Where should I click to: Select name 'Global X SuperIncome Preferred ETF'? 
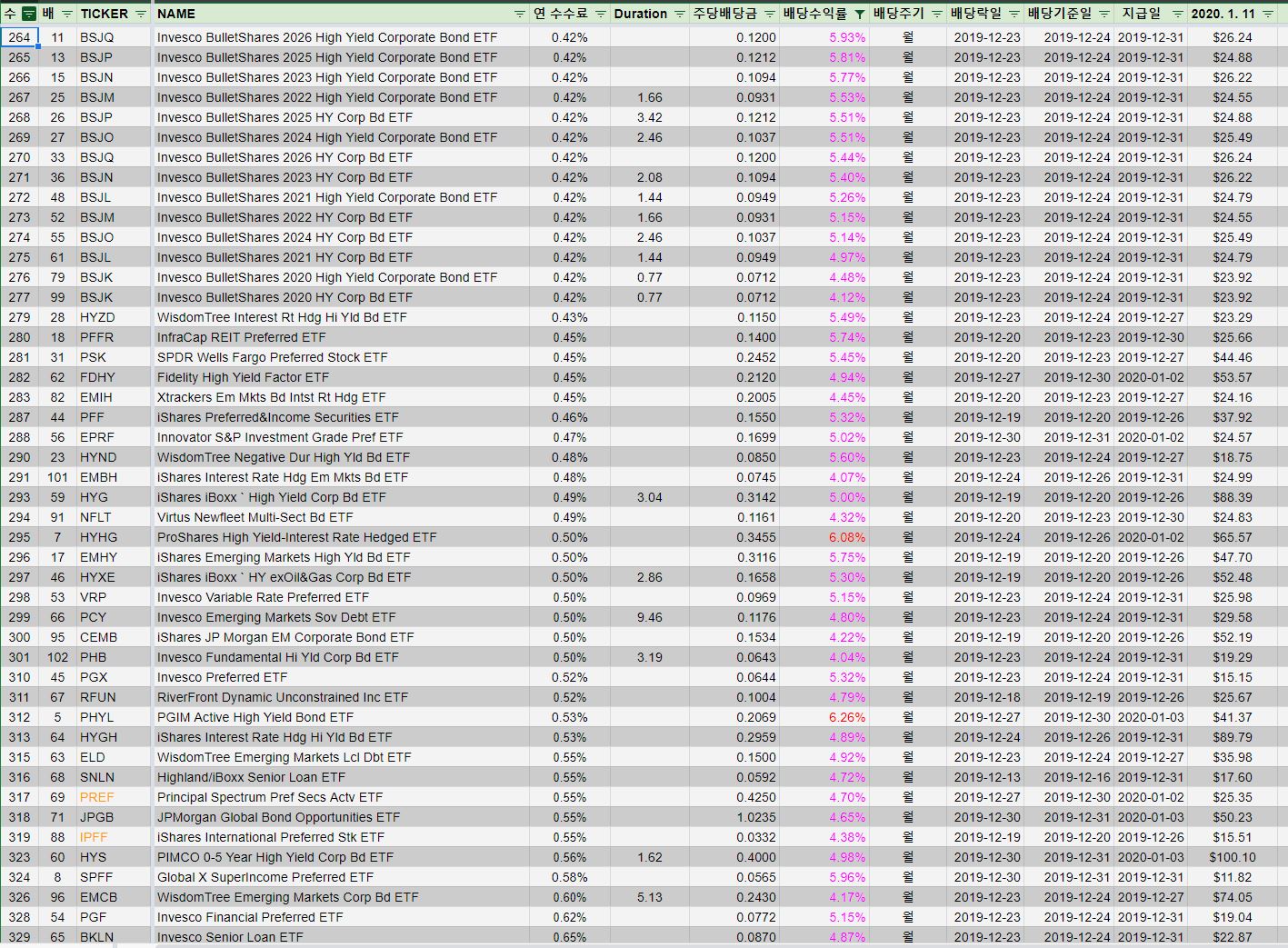[341, 877]
